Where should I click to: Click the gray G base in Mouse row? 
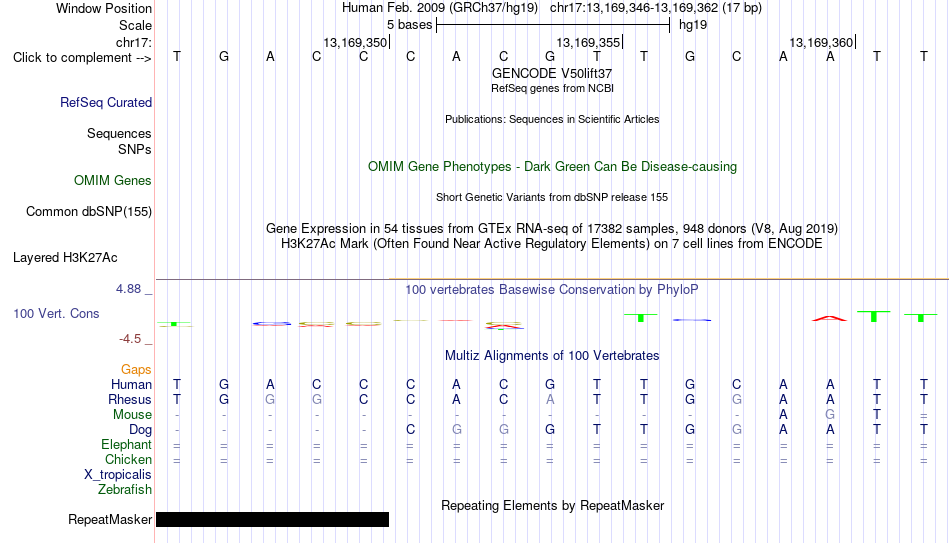829,415
